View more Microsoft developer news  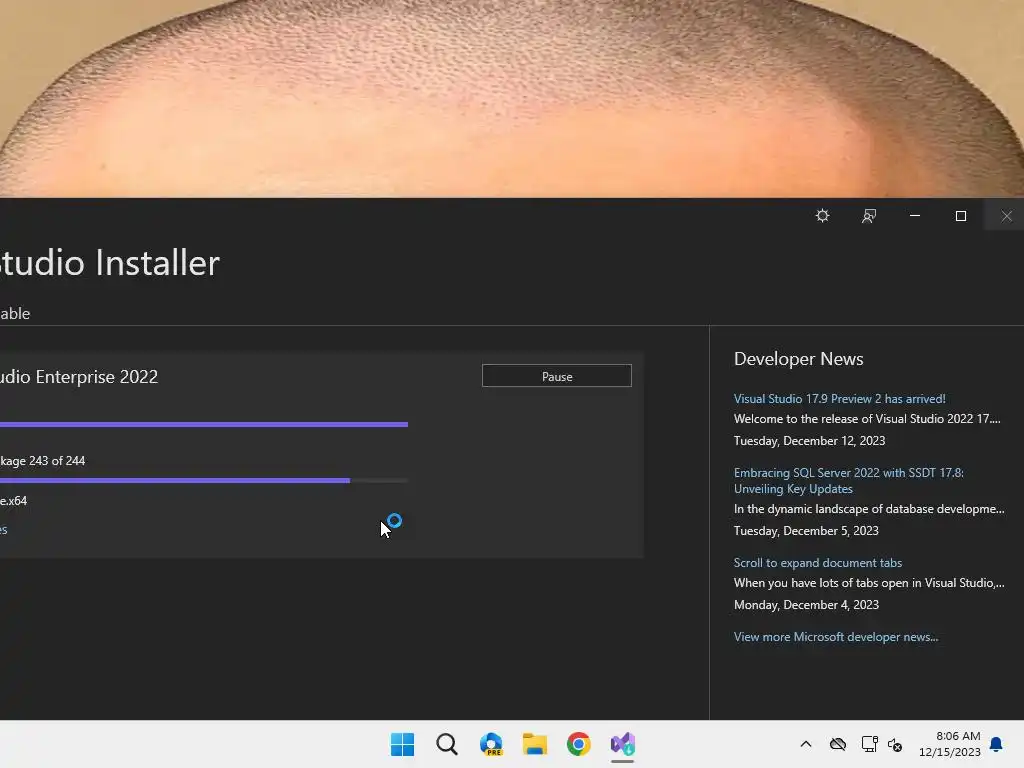836,637
